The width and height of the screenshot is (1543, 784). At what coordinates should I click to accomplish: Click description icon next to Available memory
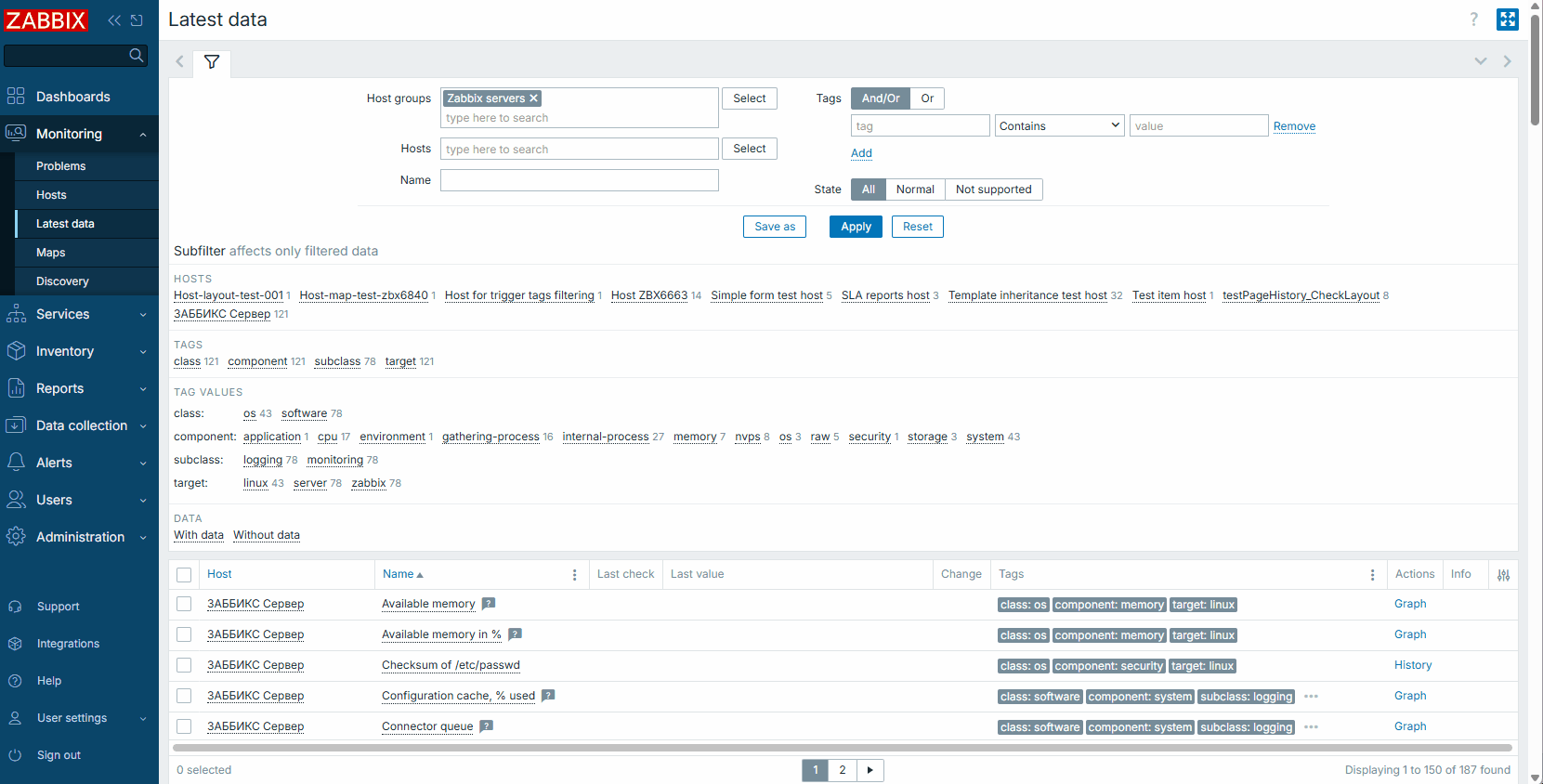pos(489,604)
